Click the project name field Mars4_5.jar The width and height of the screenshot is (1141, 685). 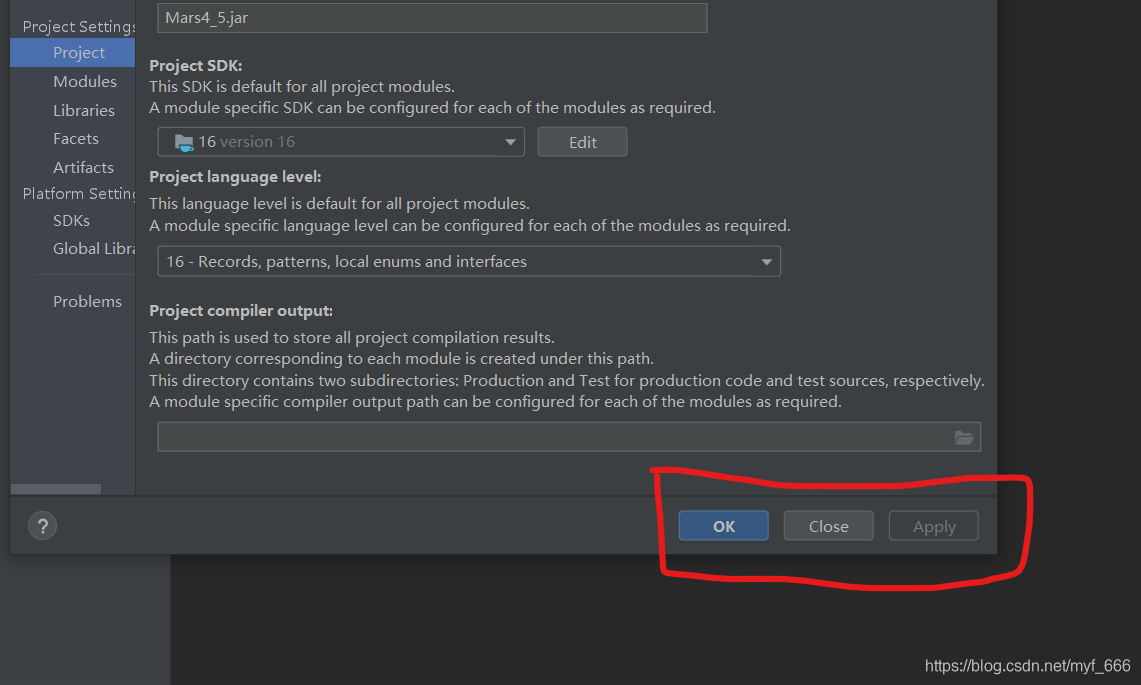pyautogui.click(x=432, y=17)
